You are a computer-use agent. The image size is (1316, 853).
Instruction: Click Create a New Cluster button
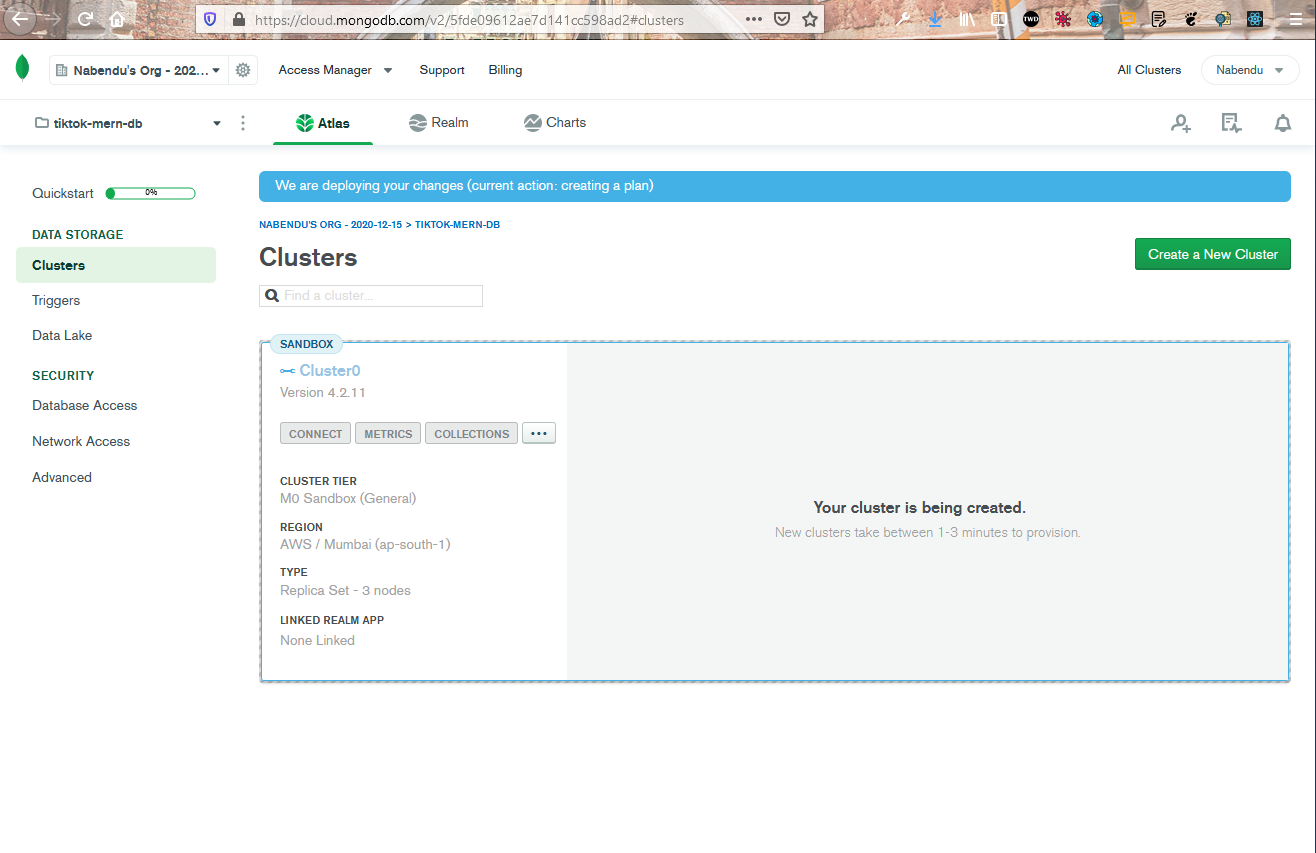point(1213,254)
